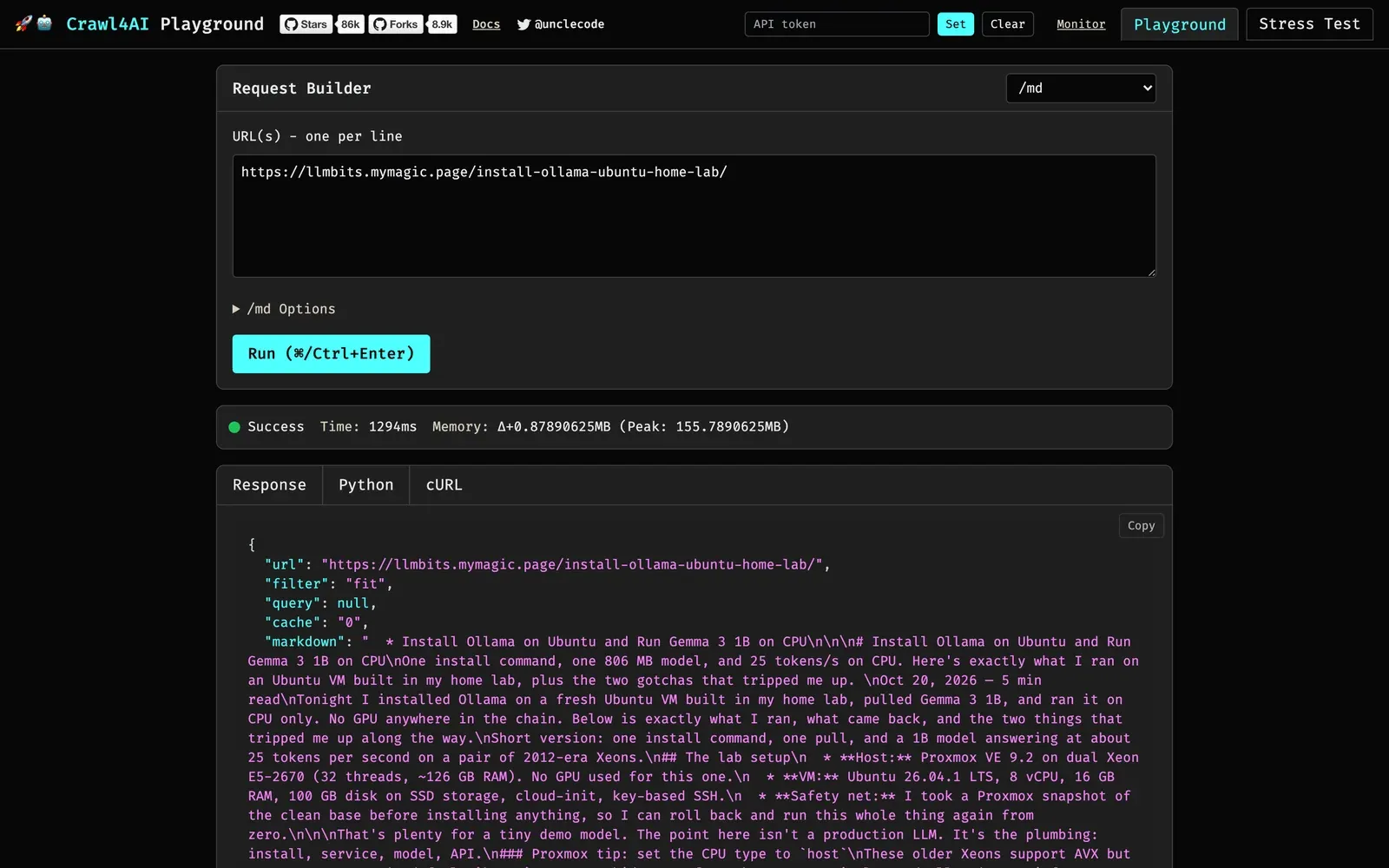Click the 86k stars count
Viewport: 1389px width, 868px height.
351,24
